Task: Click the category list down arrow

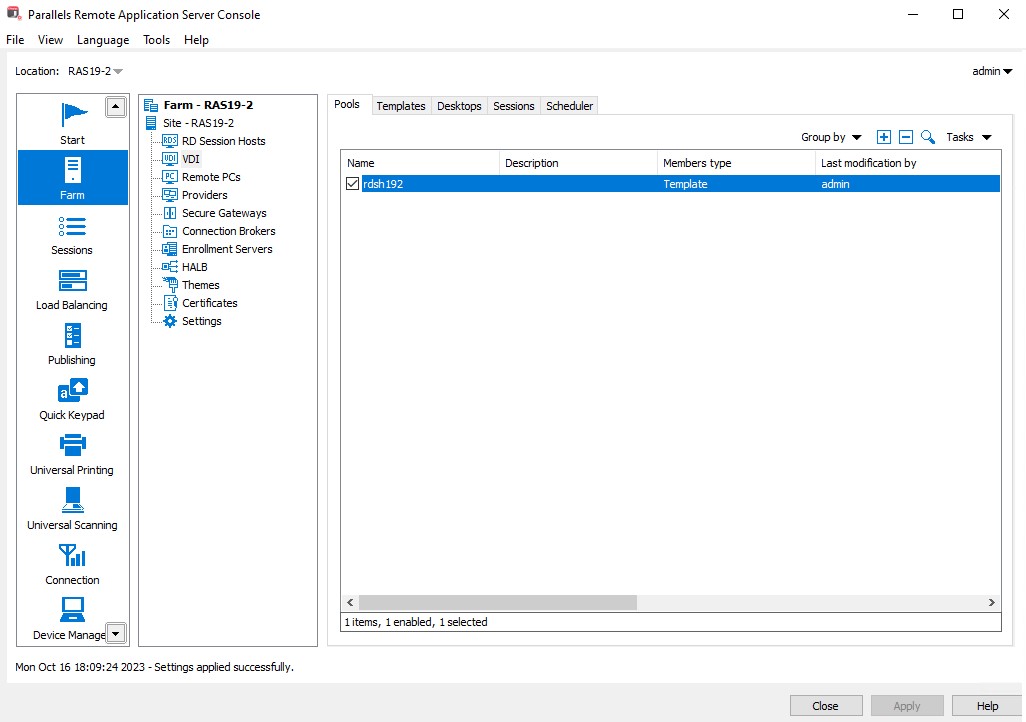Action: tap(116, 634)
